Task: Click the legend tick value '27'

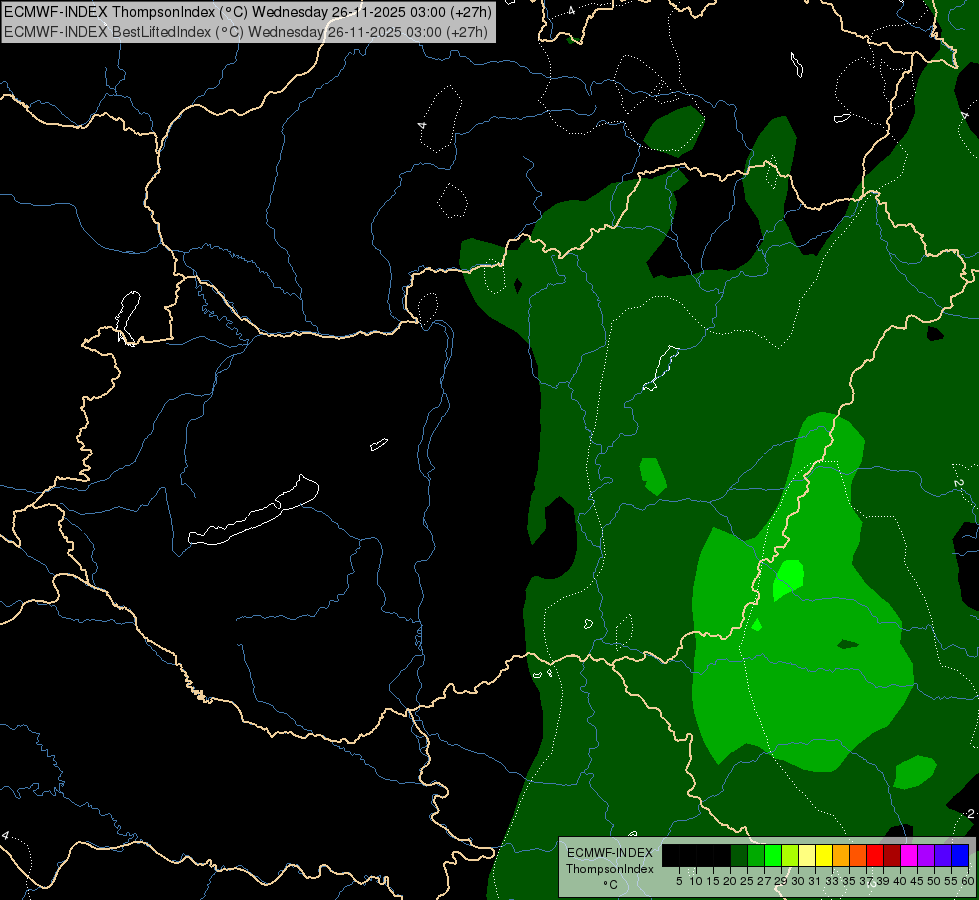Action: coord(764,881)
